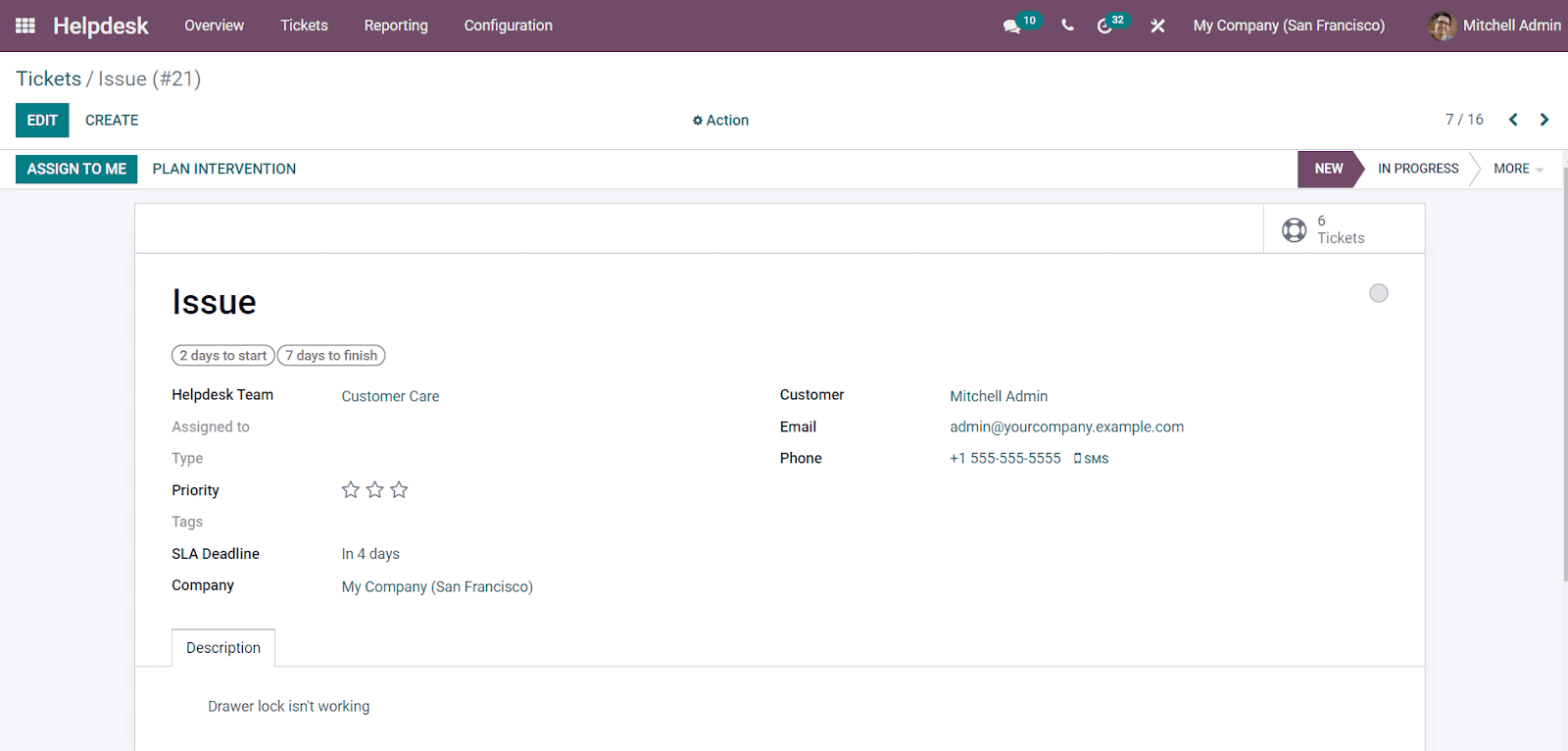Click admin@yourcompany.example.com email link
1568x751 pixels.
pyautogui.click(x=1066, y=426)
